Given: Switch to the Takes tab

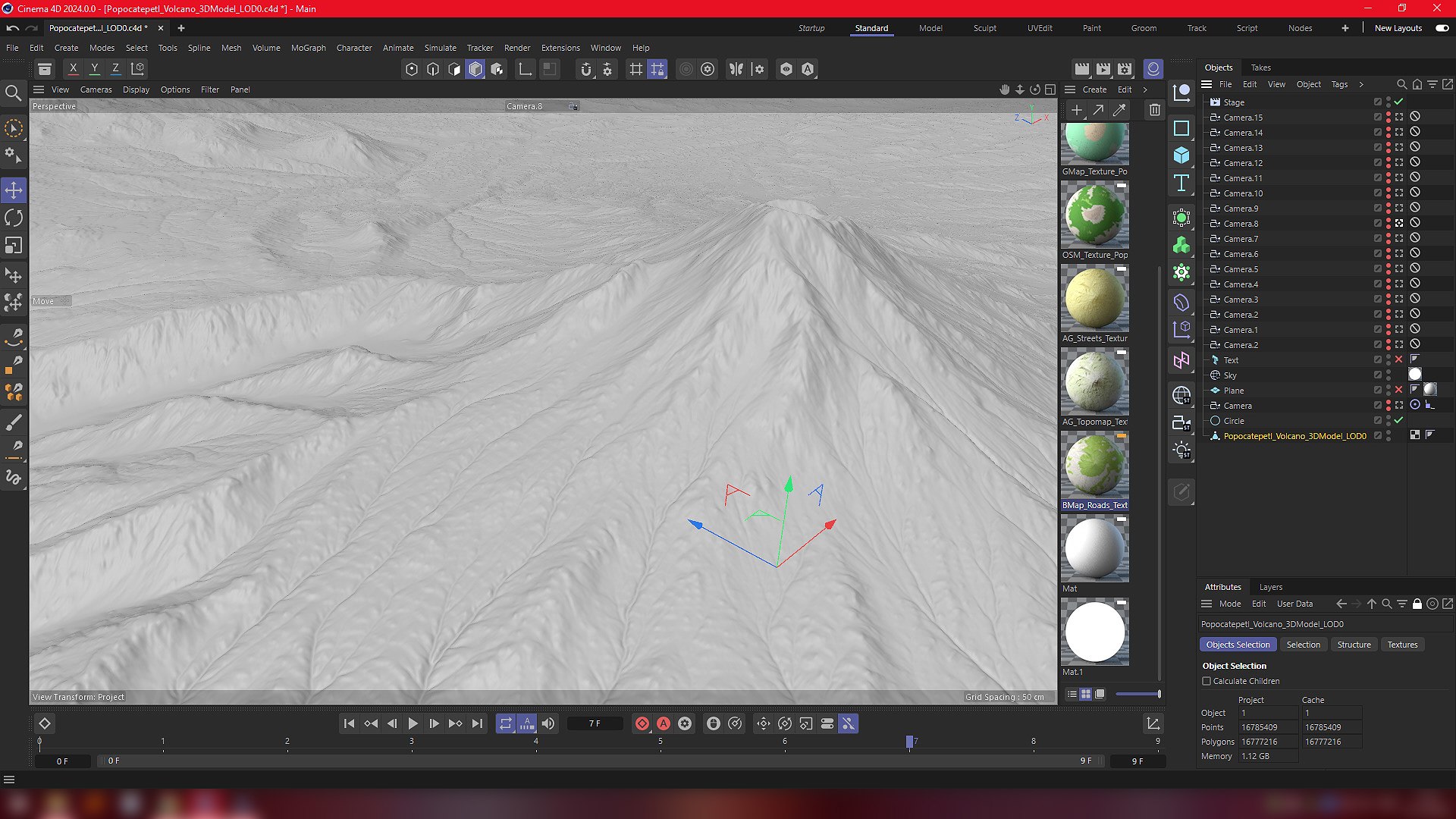Looking at the screenshot, I should tap(1260, 67).
